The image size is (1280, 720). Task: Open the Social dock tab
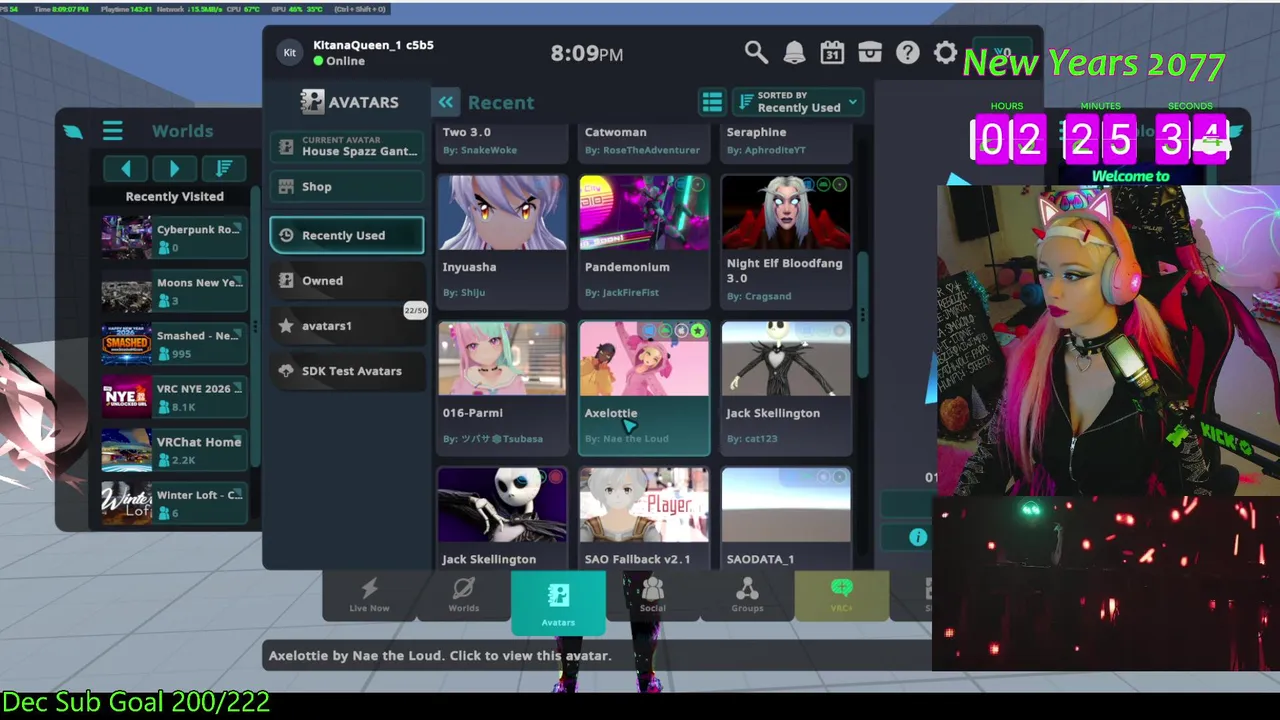coord(652,595)
